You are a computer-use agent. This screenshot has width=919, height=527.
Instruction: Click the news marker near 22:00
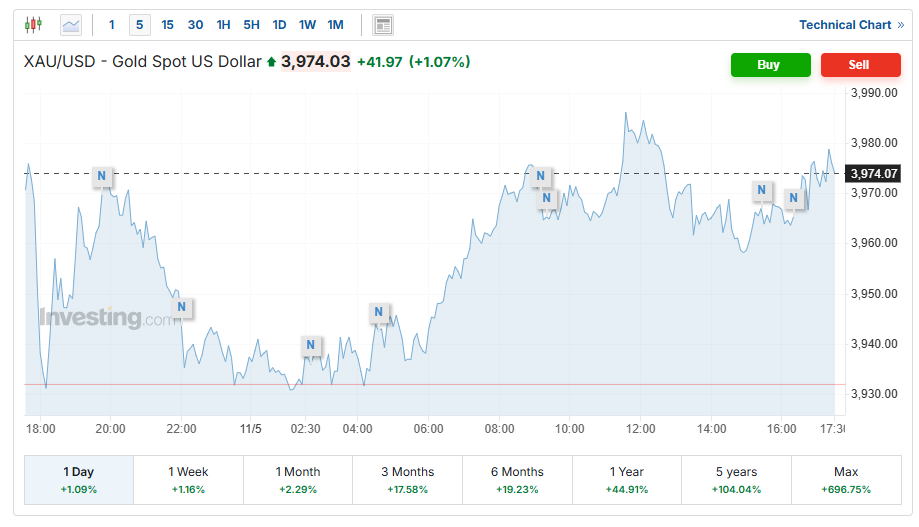[181, 307]
